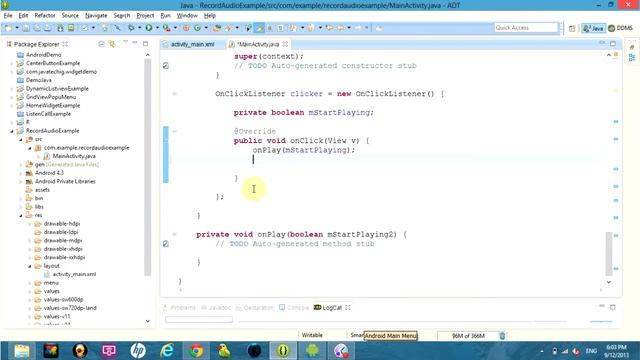The image size is (640, 360).
Task: Collapse the layout folder node
Action: pyautogui.click(x=30, y=266)
